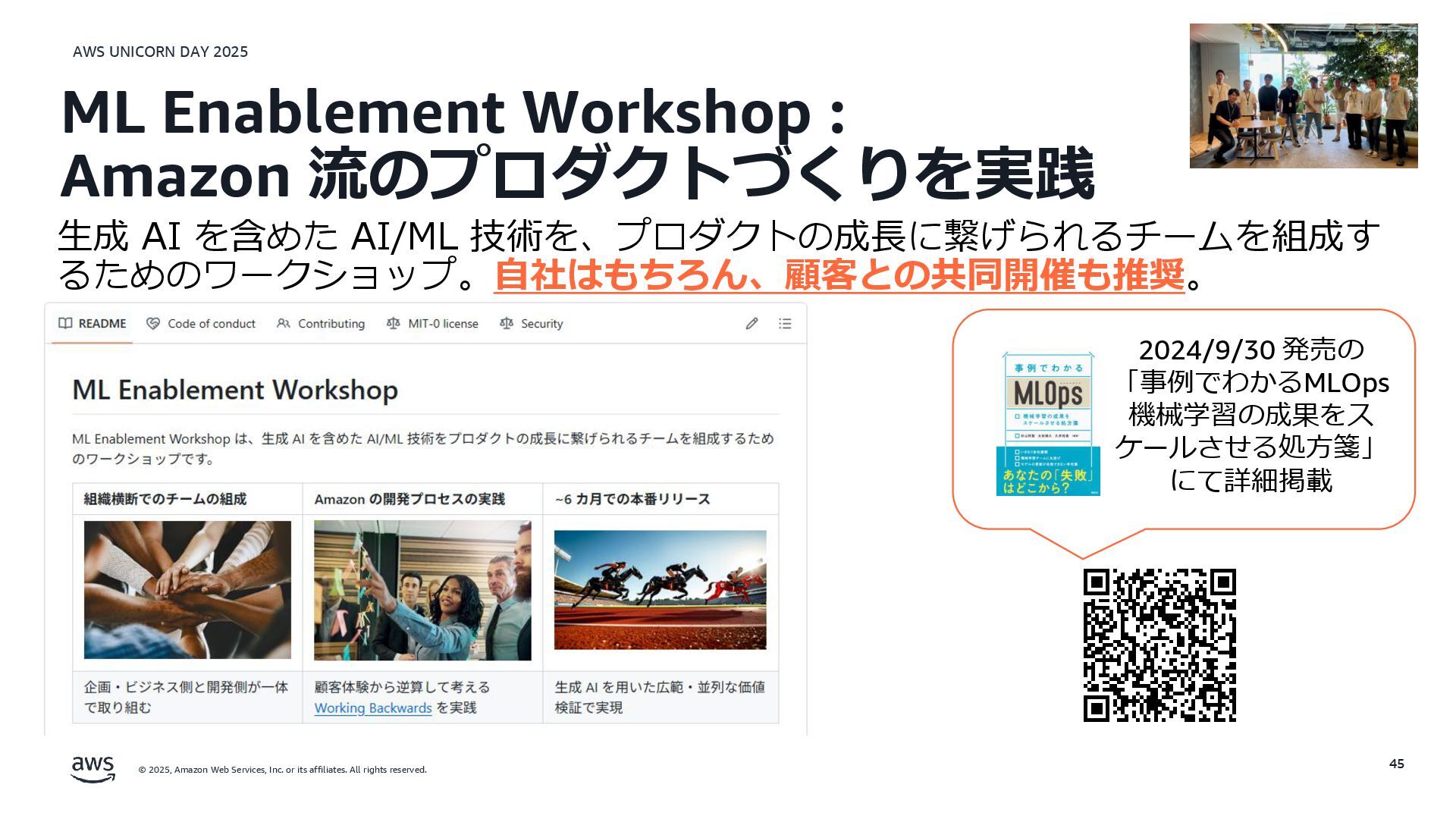Open the Contributing tab
This screenshot has height=819, width=1456.
point(321,324)
